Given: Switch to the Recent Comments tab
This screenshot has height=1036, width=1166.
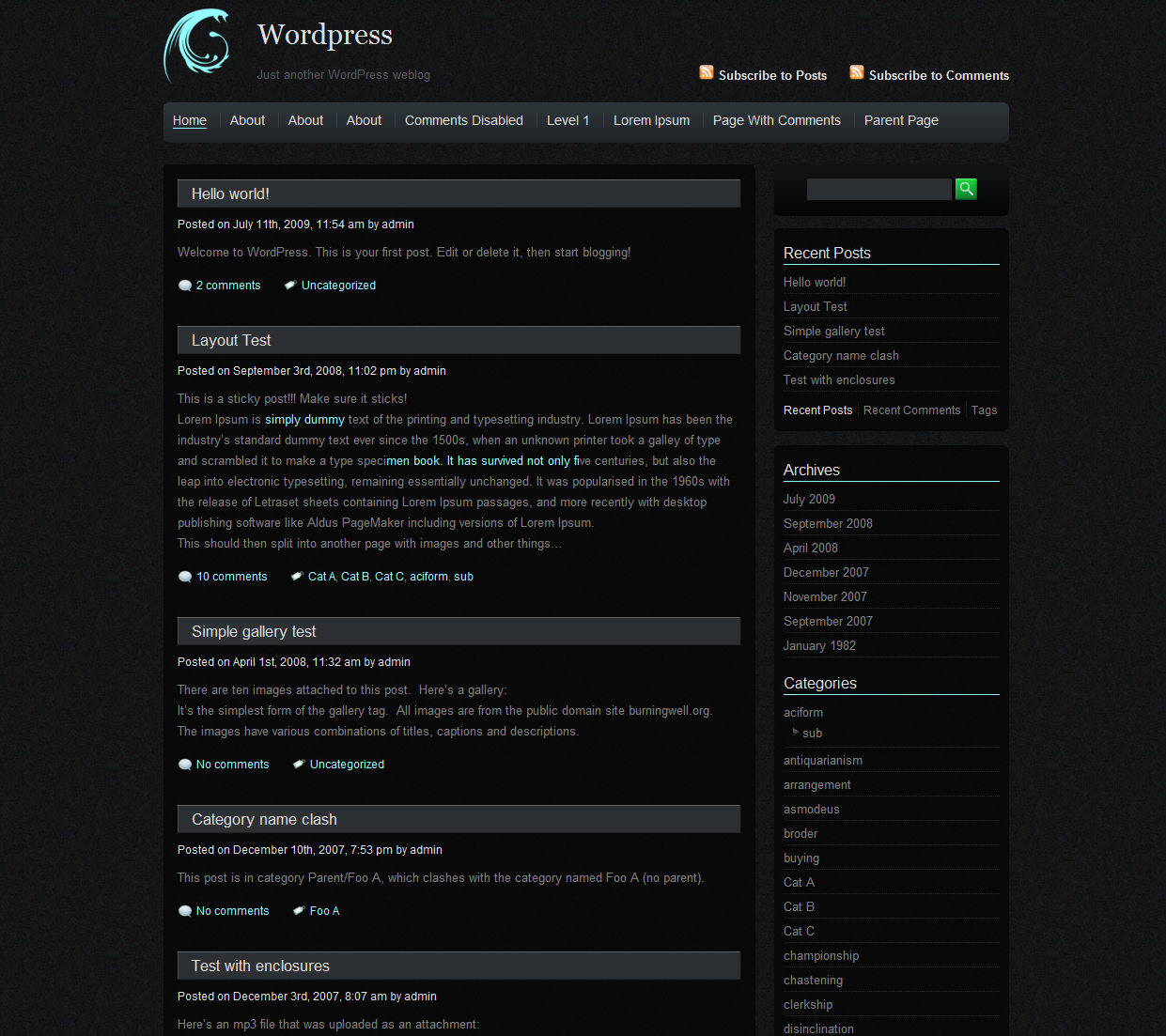Looking at the screenshot, I should tap(910, 410).
